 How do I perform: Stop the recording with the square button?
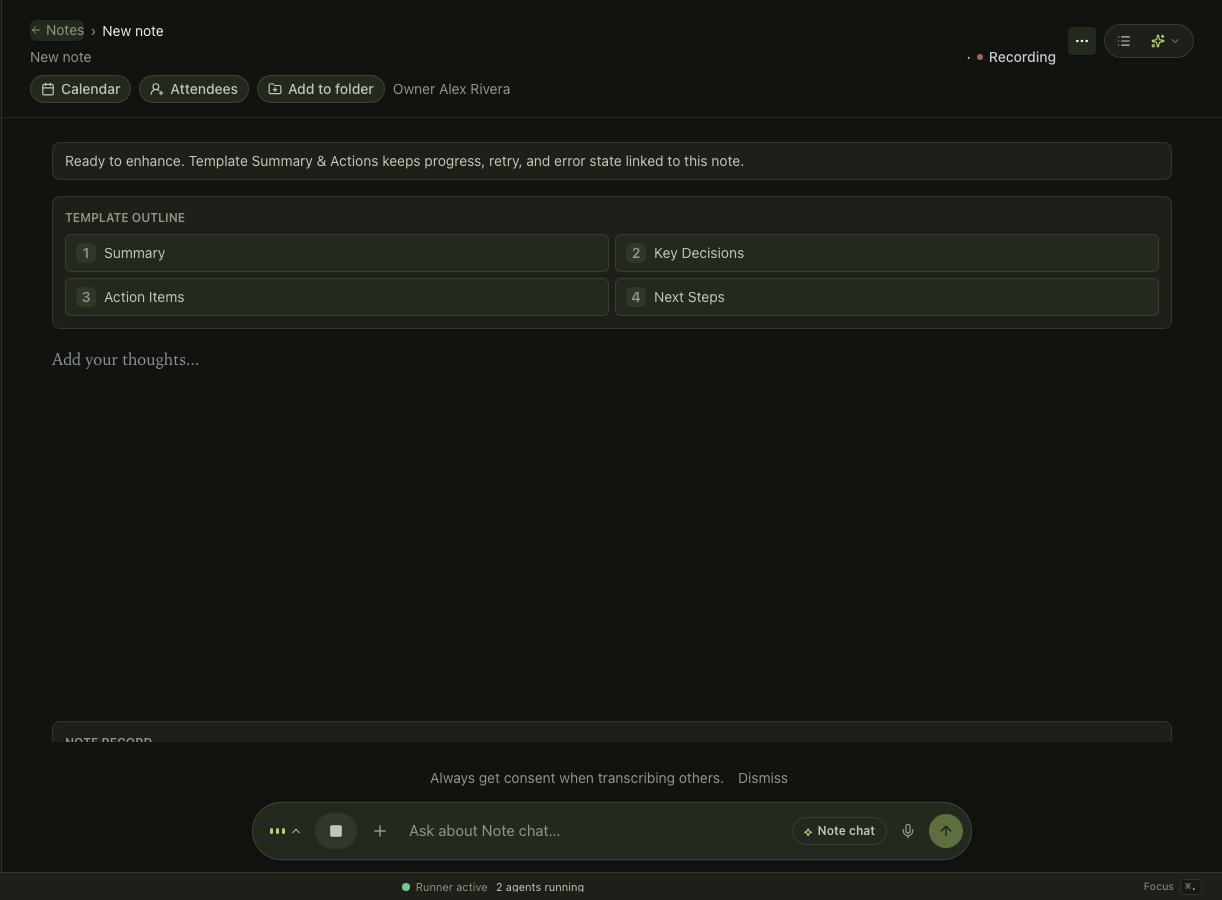[x=336, y=831]
